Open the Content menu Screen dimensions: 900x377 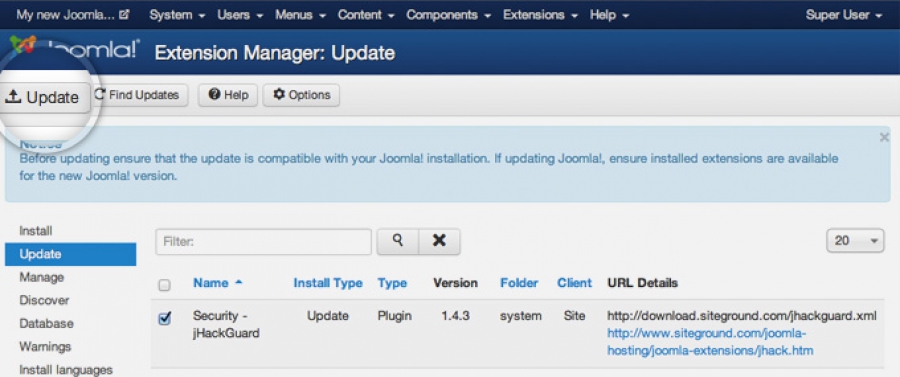click(366, 15)
